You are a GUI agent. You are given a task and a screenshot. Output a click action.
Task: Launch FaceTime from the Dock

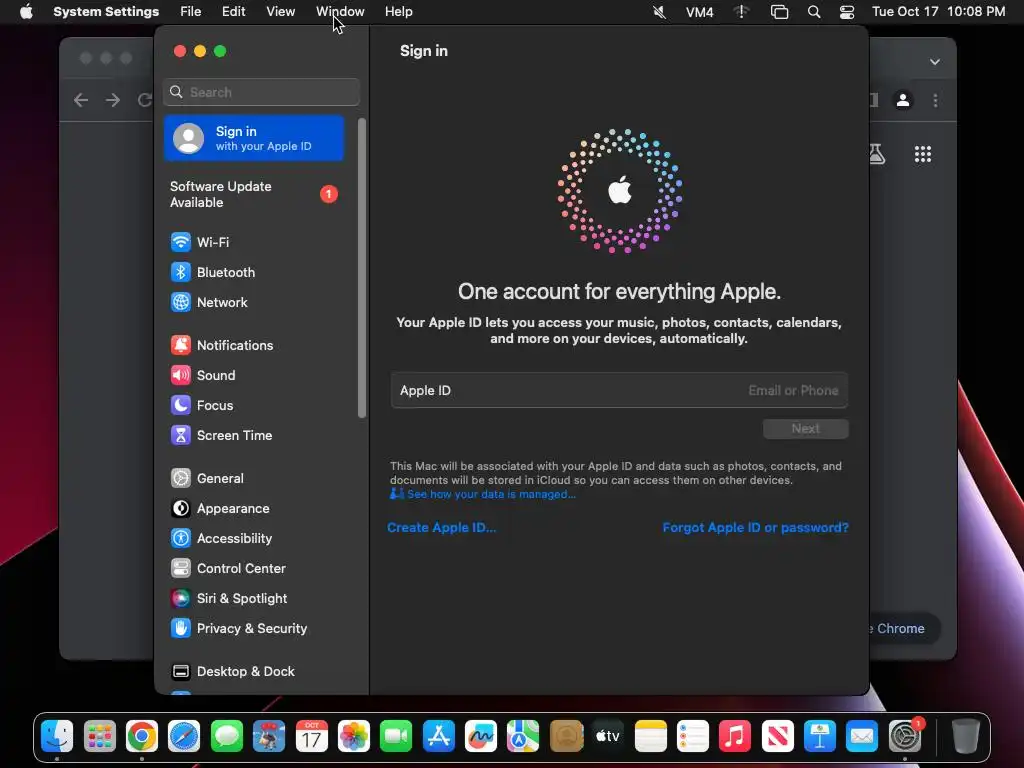tap(396, 737)
